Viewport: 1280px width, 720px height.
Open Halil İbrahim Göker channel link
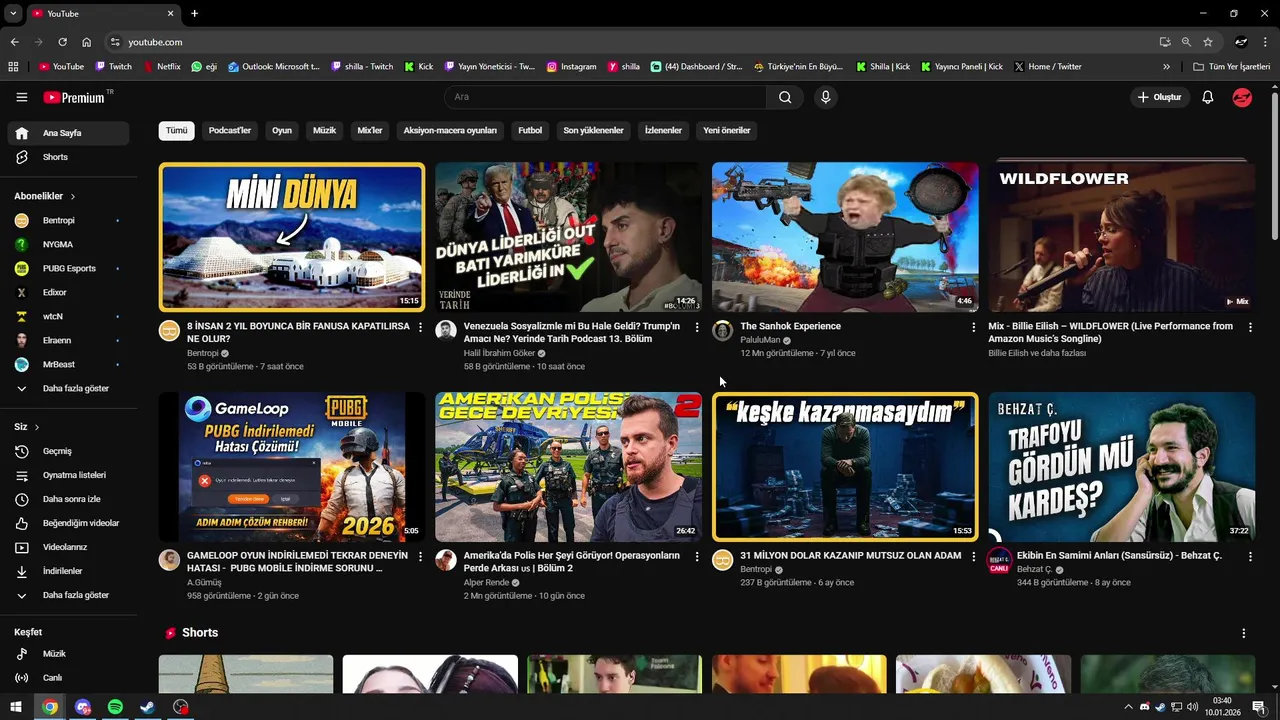499,353
